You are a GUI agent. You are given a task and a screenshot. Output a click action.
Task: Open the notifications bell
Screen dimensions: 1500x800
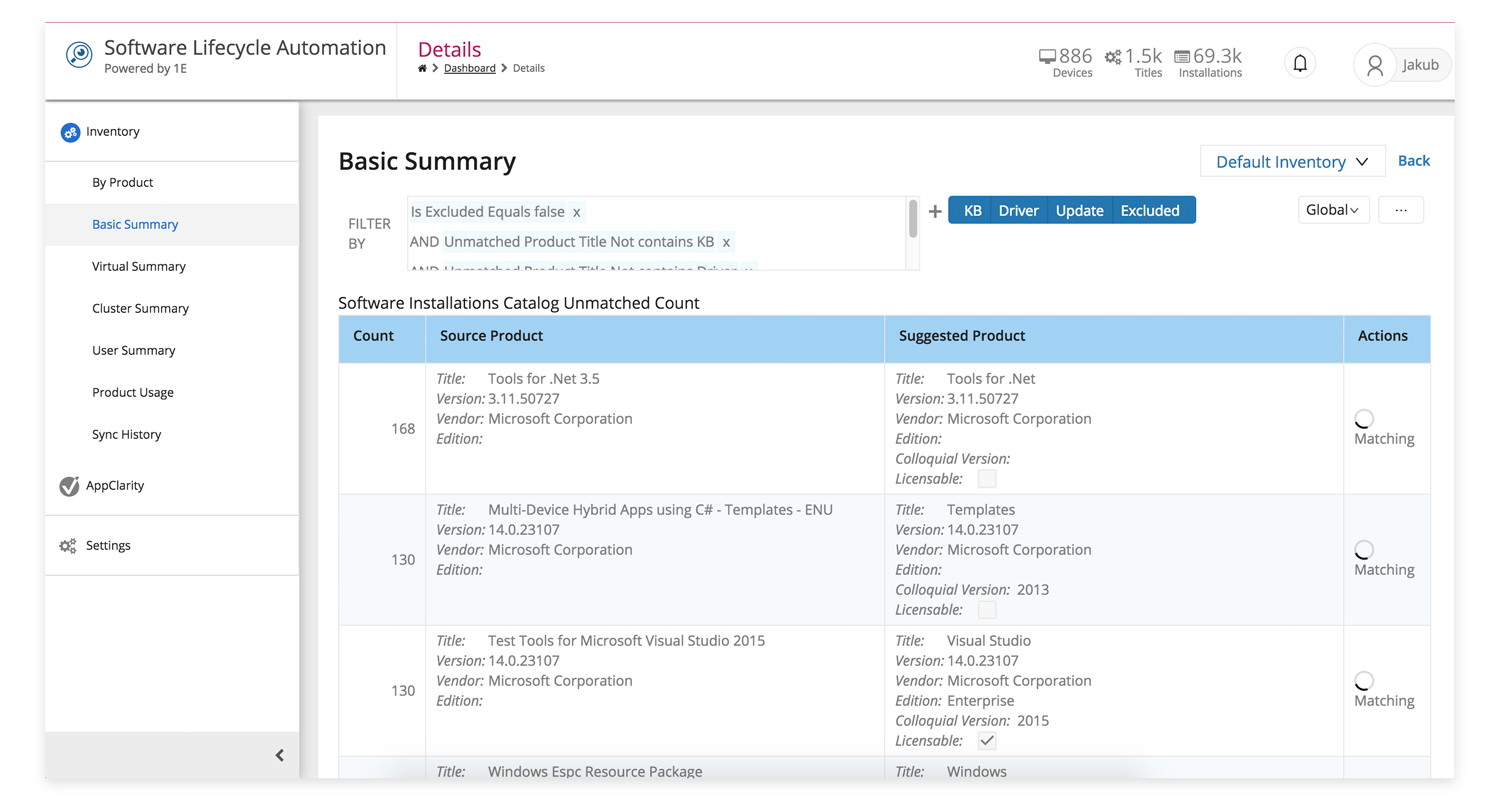(x=1300, y=63)
